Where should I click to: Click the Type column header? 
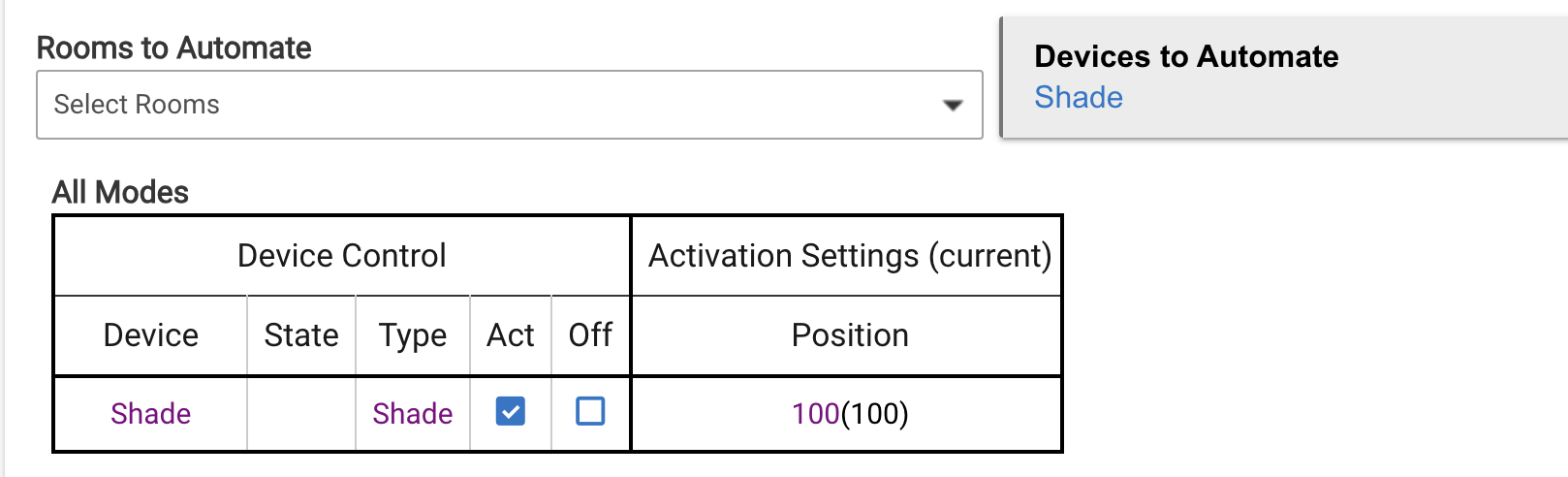coord(413,335)
